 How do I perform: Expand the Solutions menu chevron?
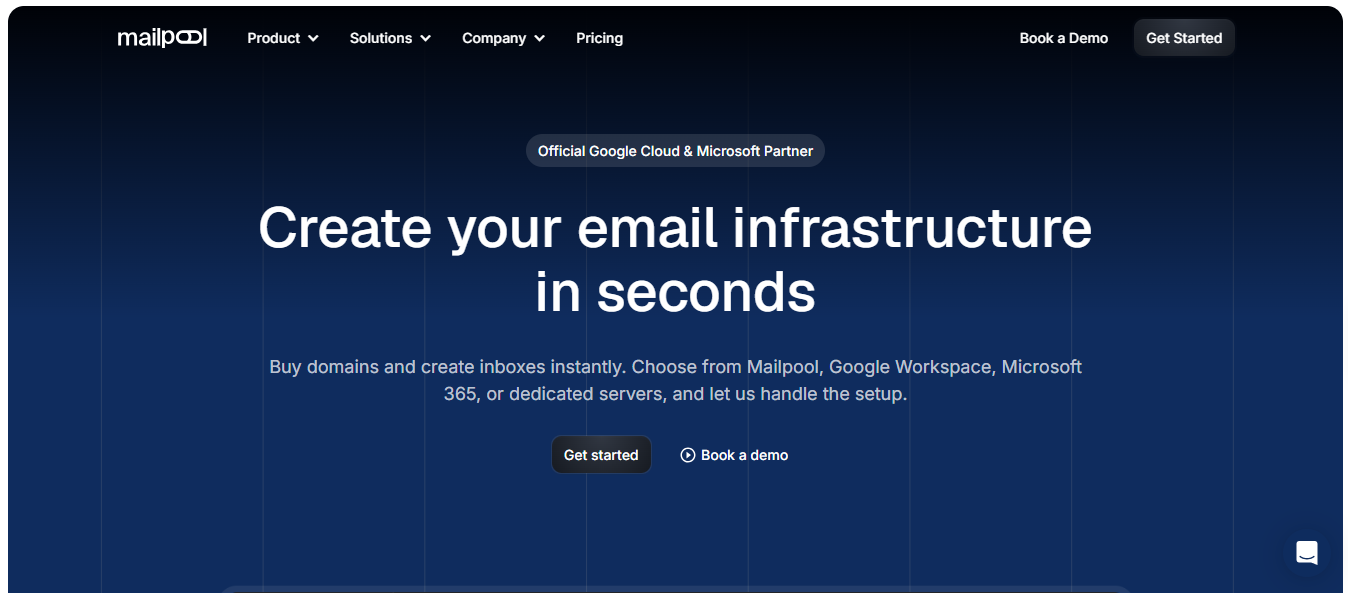tap(425, 38)
